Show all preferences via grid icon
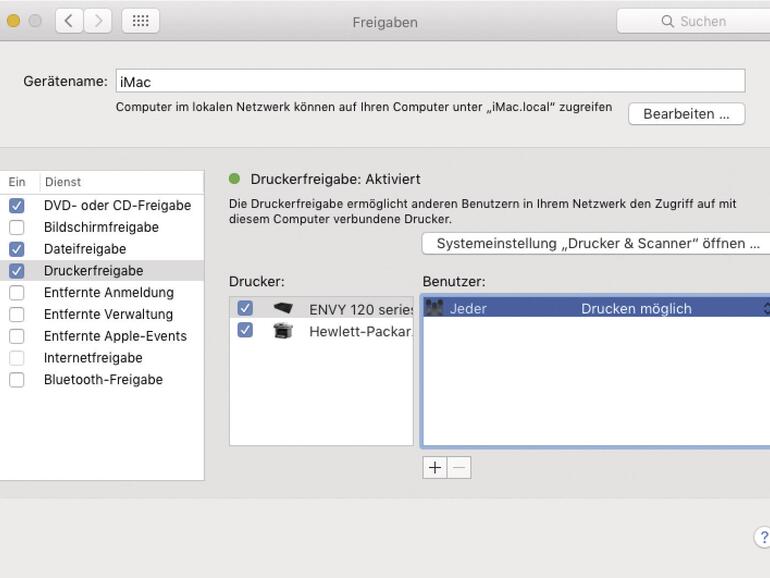This screenshot has height=578, width=770. [140, 21]
